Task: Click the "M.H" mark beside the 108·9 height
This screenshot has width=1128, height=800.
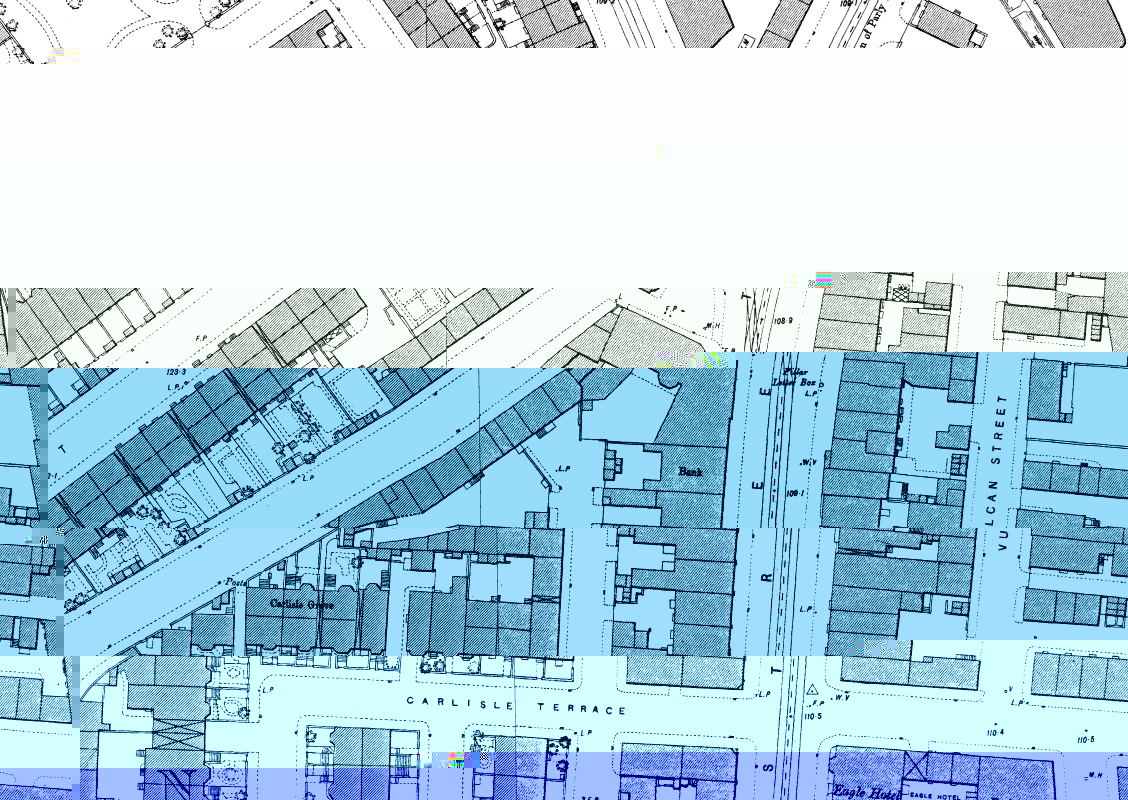Action: click(712, 325)
